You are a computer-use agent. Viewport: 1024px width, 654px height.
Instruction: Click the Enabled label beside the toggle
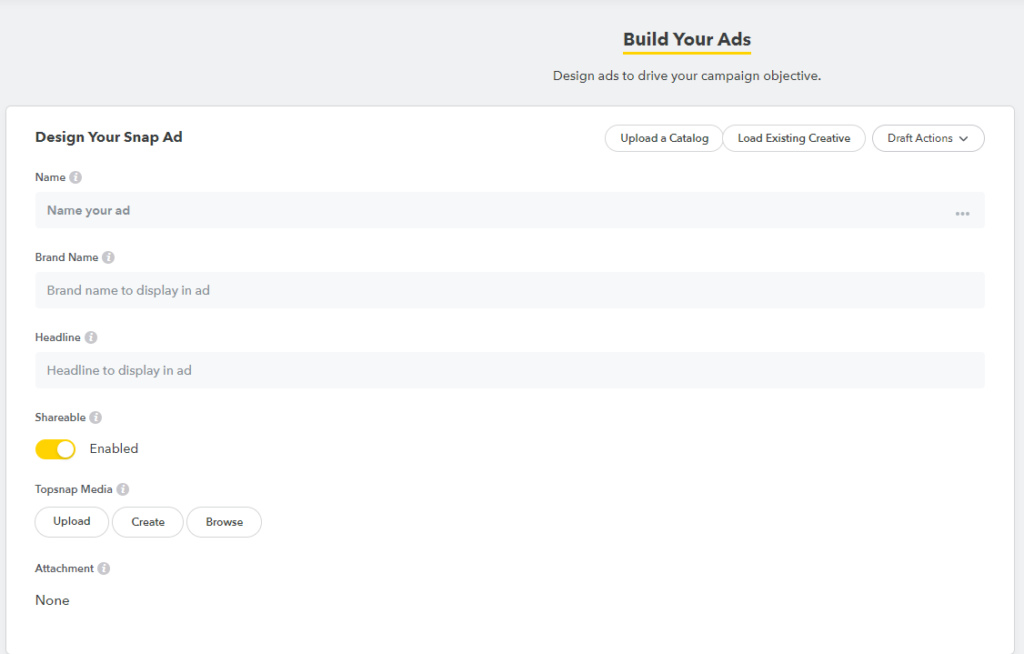114,449
